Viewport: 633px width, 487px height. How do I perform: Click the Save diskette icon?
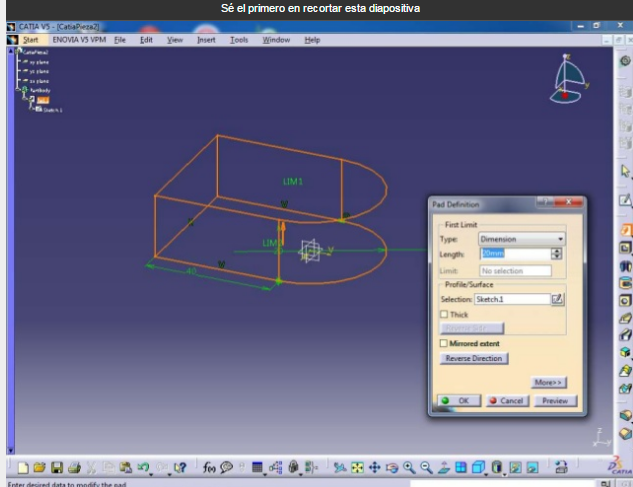[x=57, y=467]
